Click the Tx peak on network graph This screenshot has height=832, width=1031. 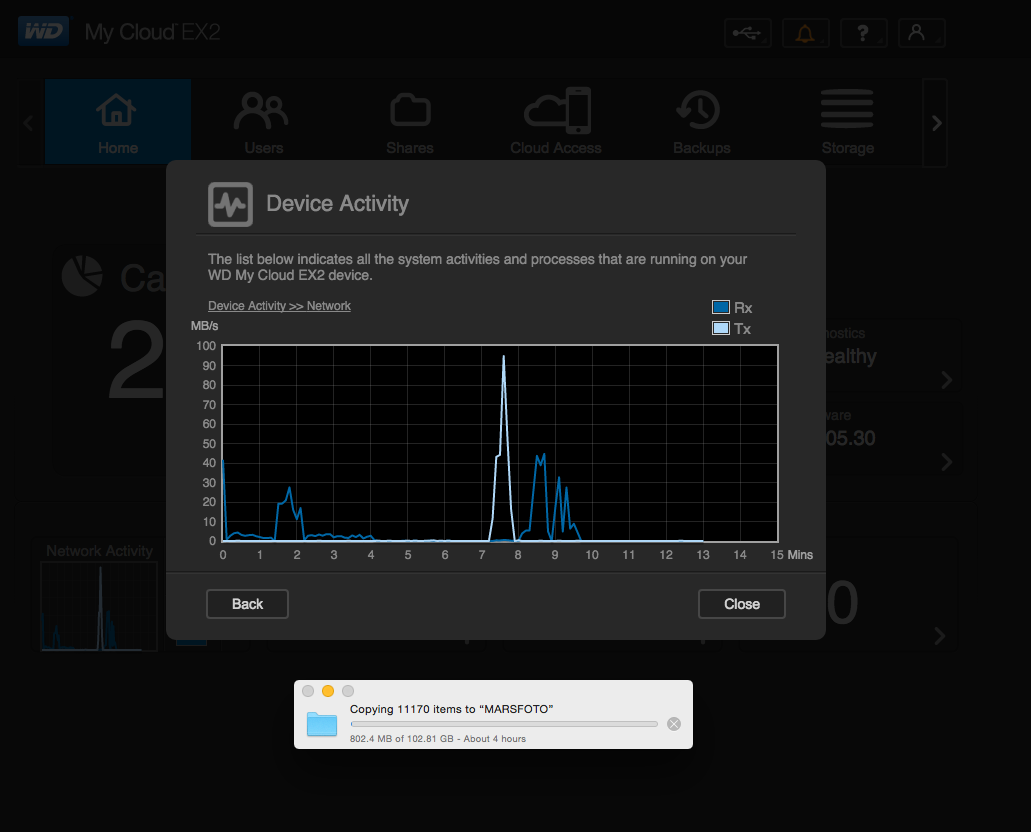[504, 357]
